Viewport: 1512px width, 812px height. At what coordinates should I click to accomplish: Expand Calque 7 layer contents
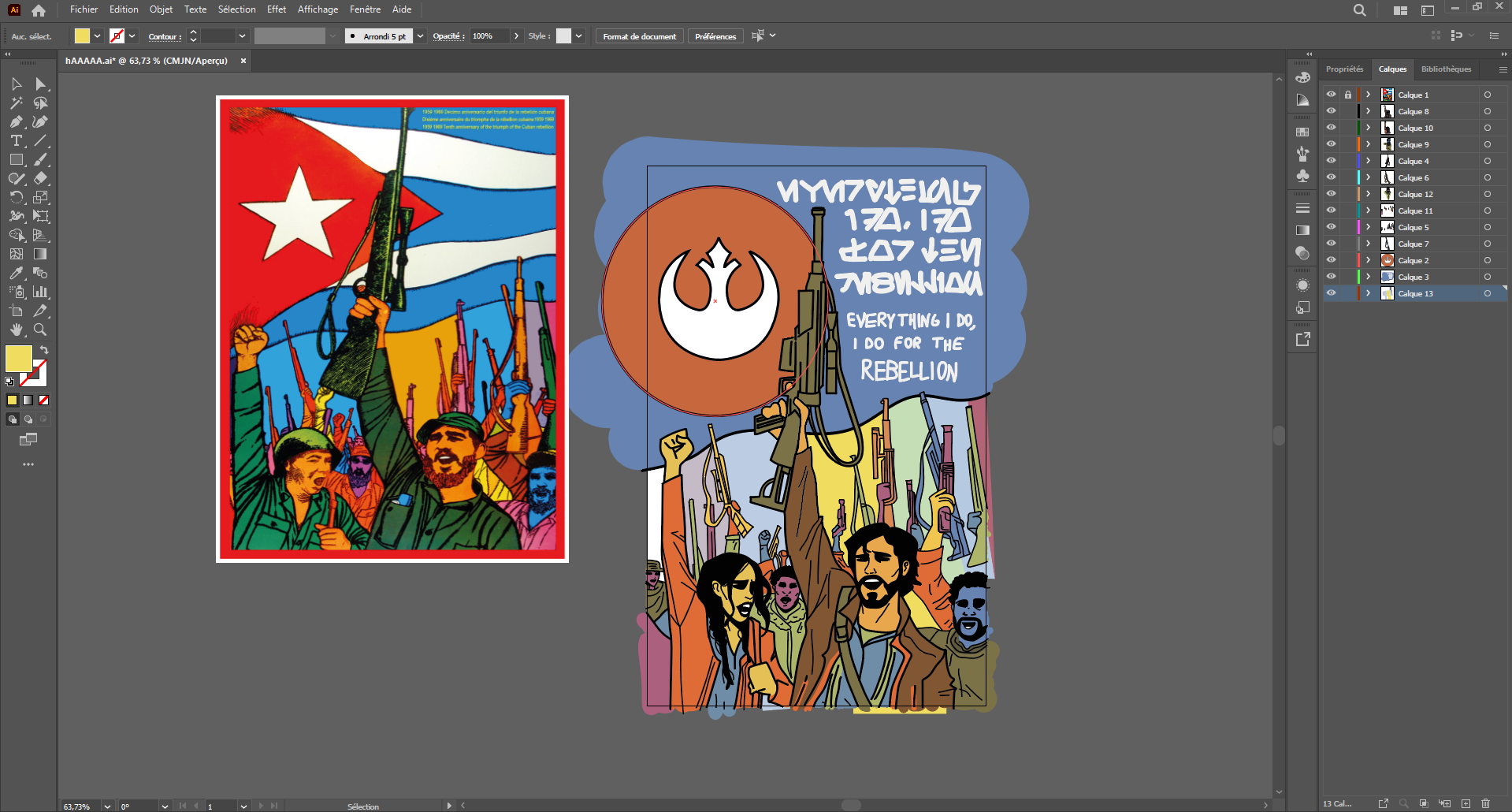[1369, 244]
